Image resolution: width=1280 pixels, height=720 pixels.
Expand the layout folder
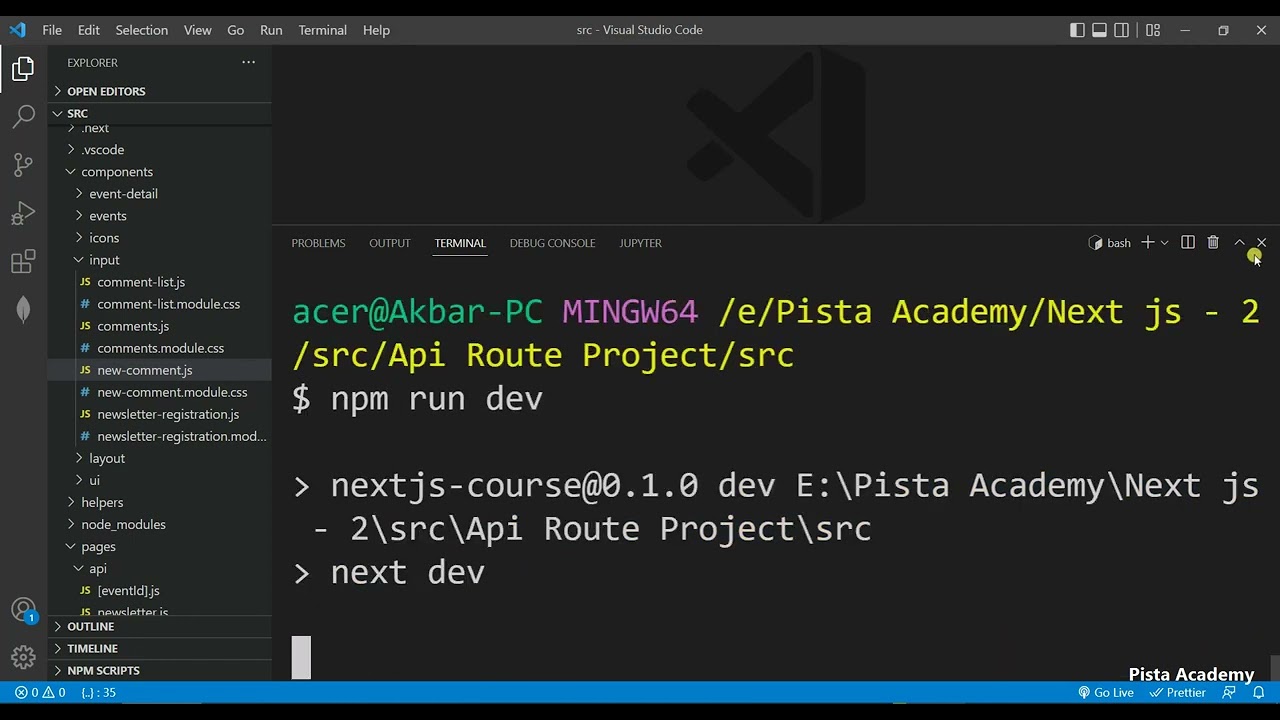pos(160,458)
